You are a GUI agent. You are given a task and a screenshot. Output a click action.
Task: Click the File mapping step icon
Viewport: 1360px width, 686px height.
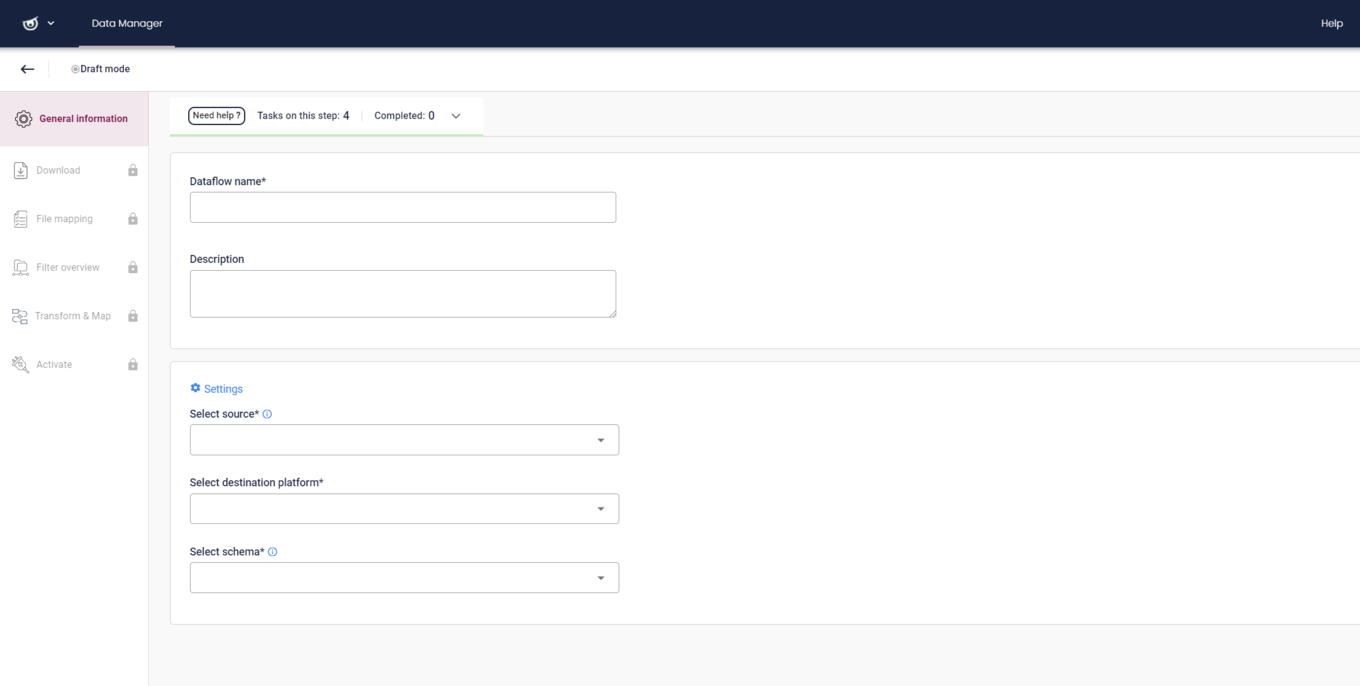click(x=20, y=219)
